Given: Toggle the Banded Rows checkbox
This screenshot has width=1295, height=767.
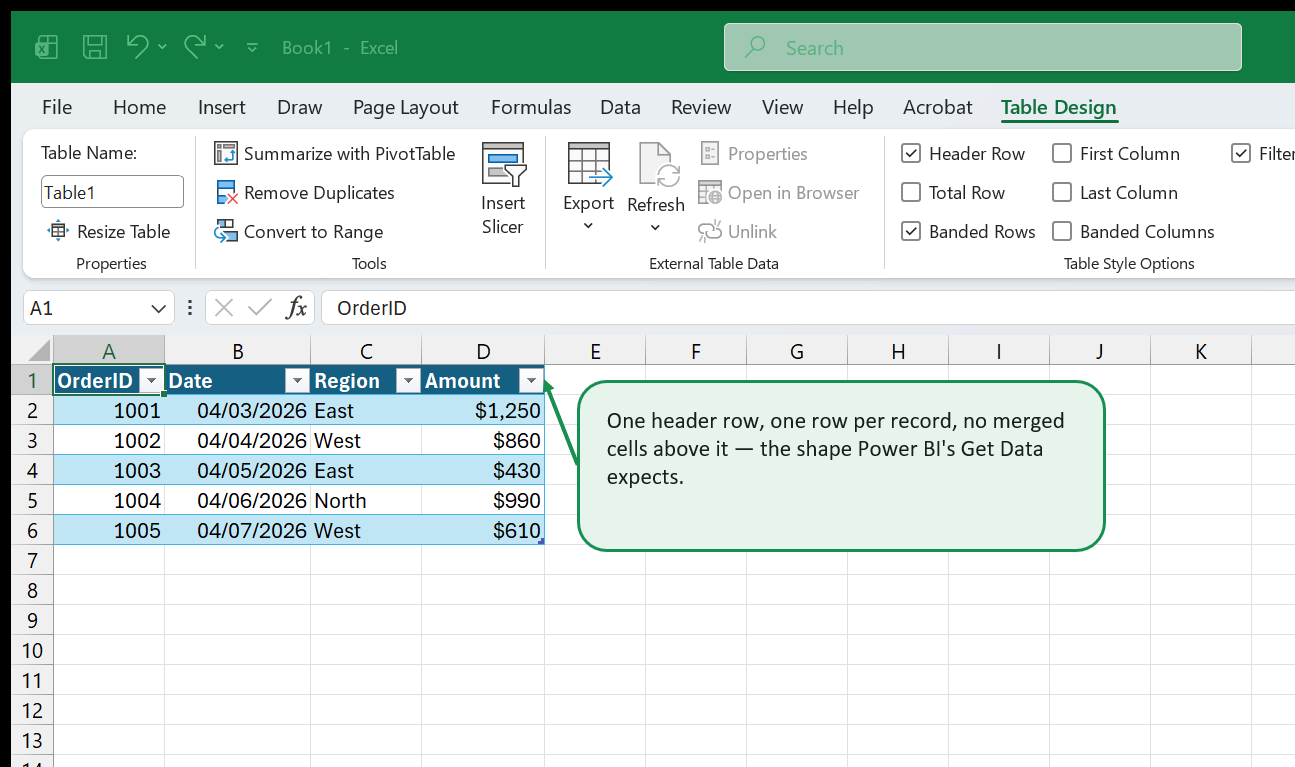Looking at the screenshot, I should click(911, 232).
